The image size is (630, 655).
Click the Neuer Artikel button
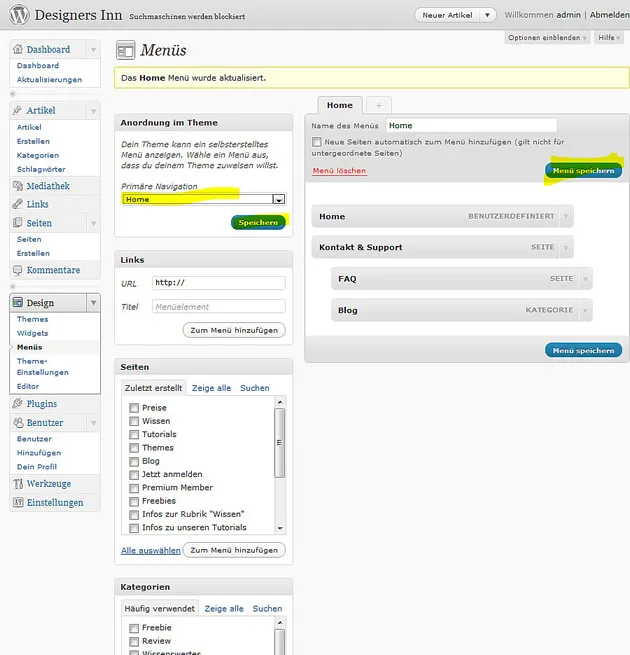click(x=447, y=15)
